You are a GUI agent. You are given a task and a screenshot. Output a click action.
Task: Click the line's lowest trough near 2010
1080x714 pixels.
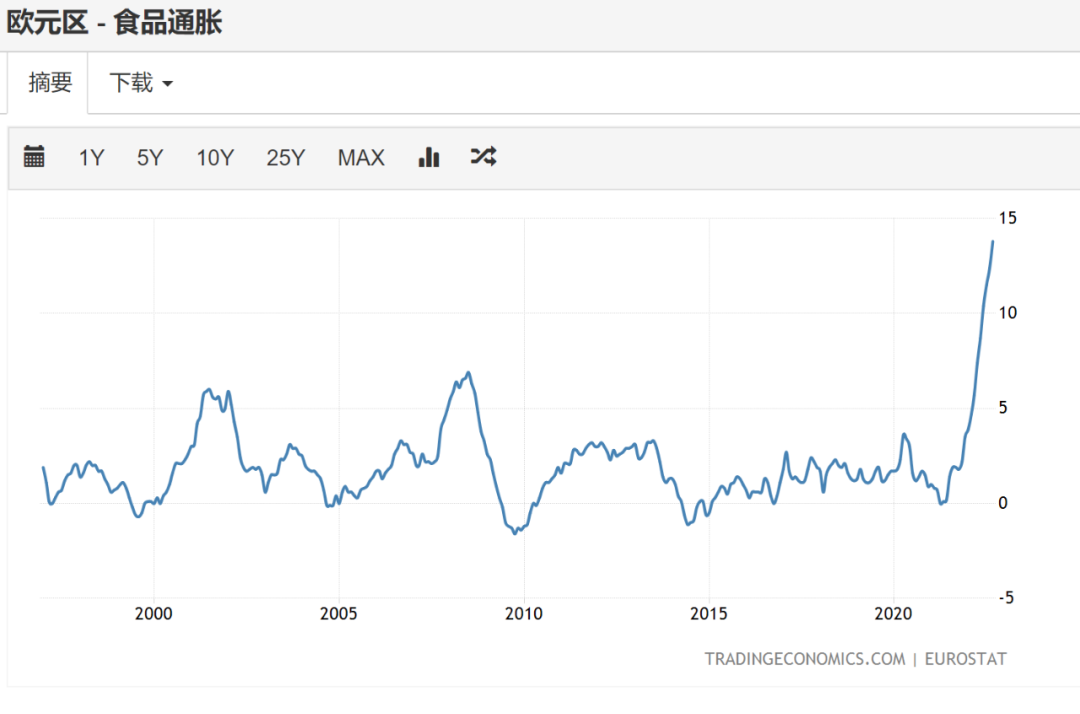[x=516, y=533]
